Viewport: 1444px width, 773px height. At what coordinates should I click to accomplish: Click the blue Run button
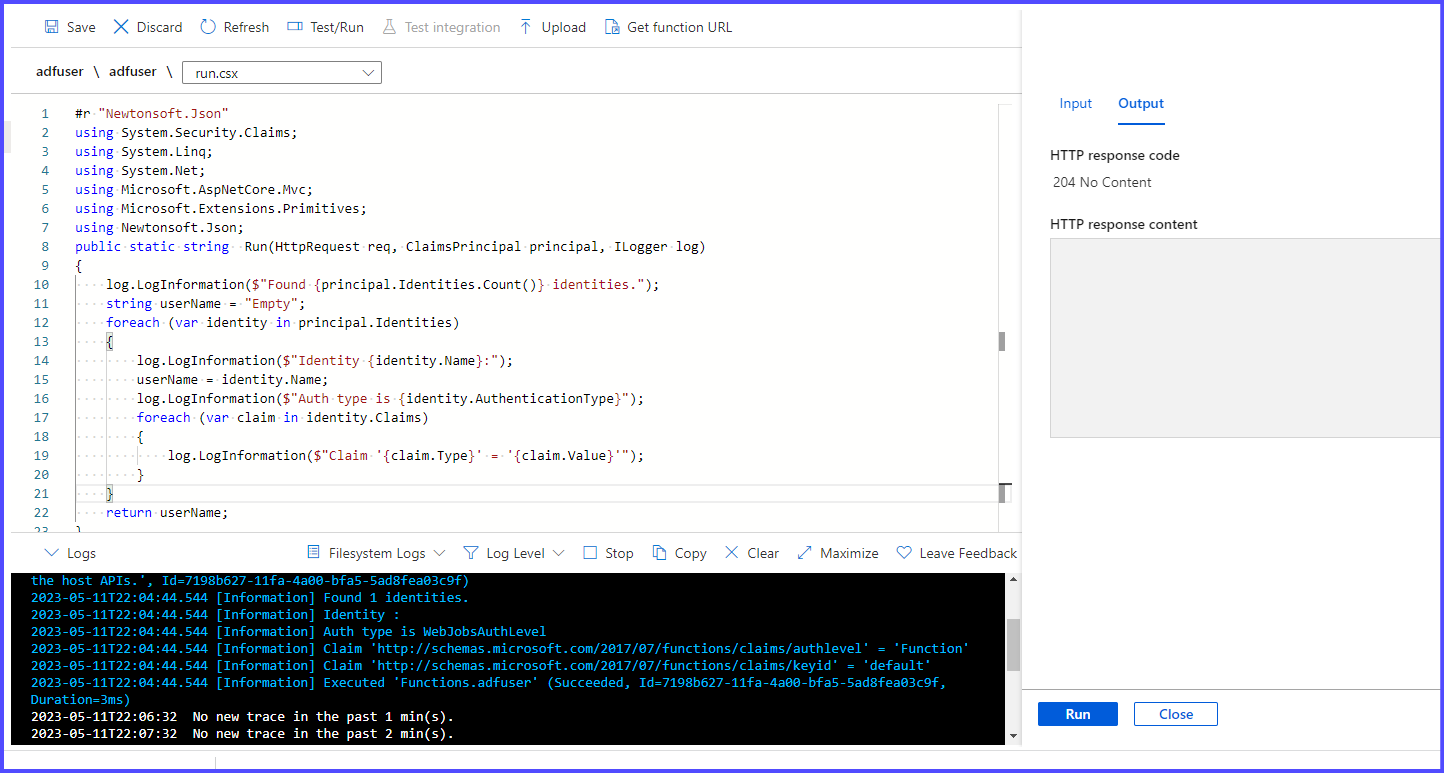click(1078, 714)
